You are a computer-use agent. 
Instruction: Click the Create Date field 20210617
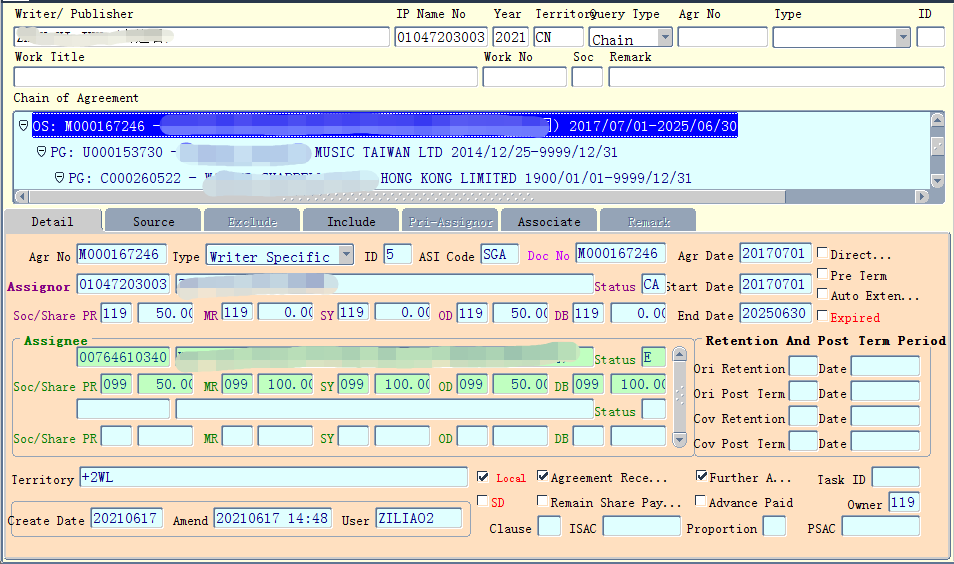tap(127, 518)
